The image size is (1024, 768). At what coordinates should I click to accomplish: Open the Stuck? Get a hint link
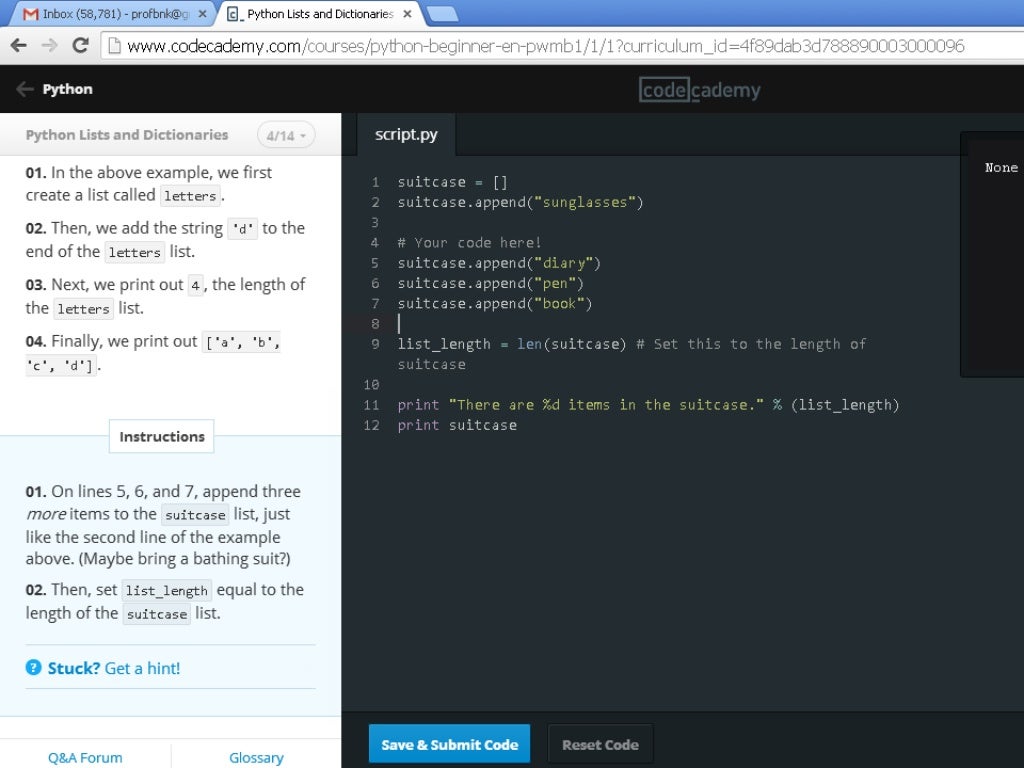(114, 668)
